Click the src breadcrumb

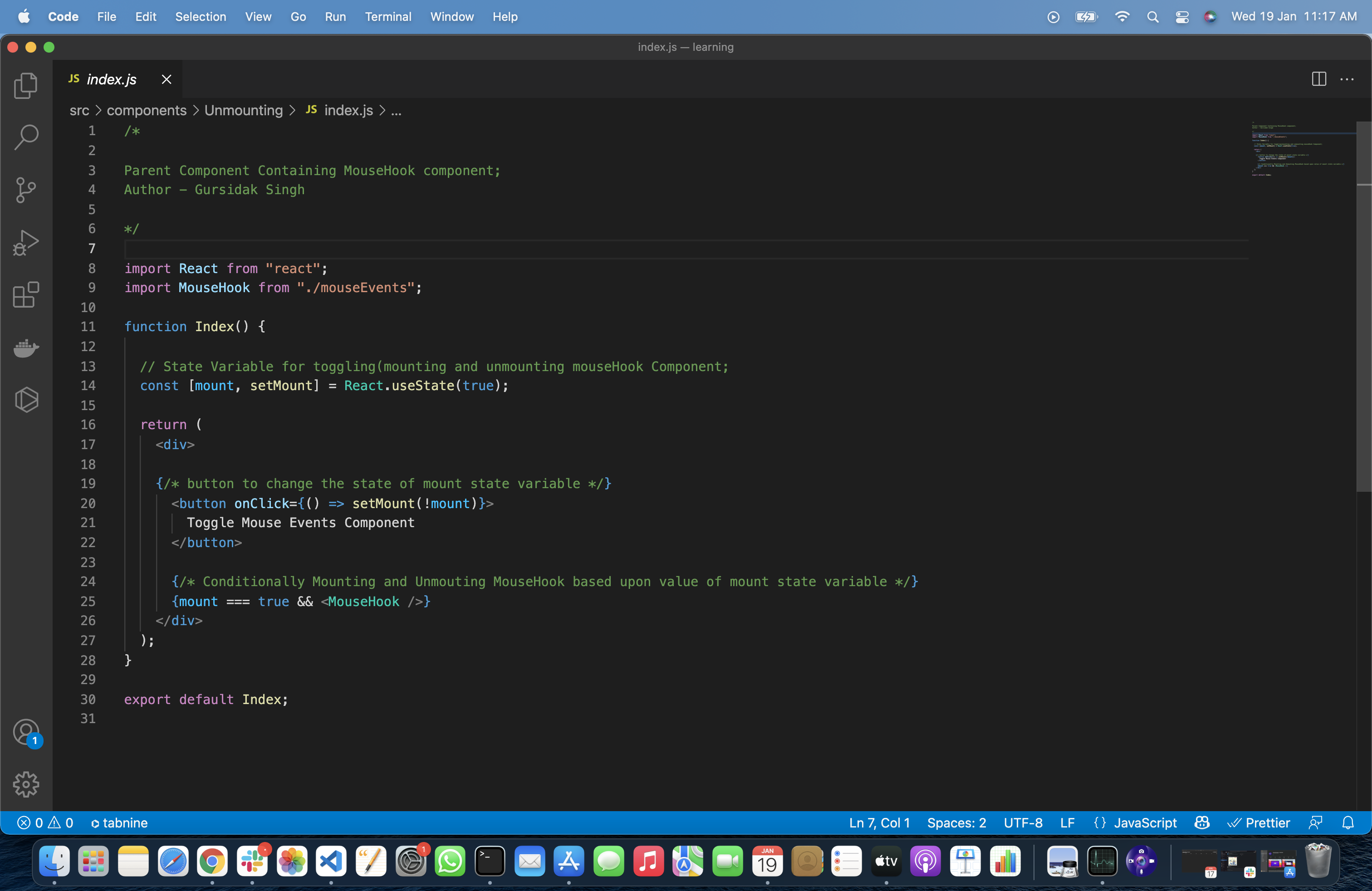79,110
